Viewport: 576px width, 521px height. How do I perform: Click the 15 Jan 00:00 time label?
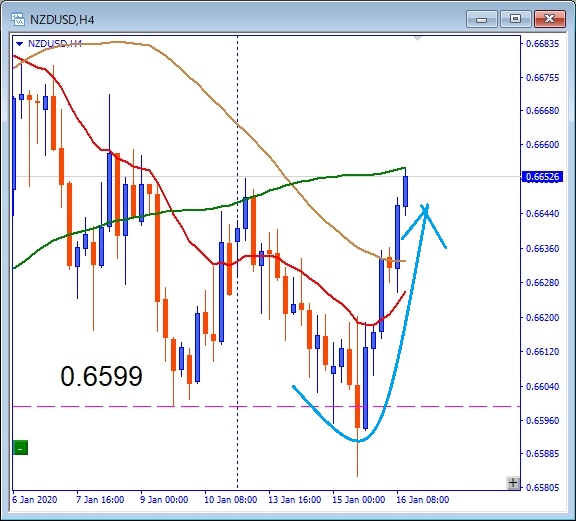[x=359, y=500]
